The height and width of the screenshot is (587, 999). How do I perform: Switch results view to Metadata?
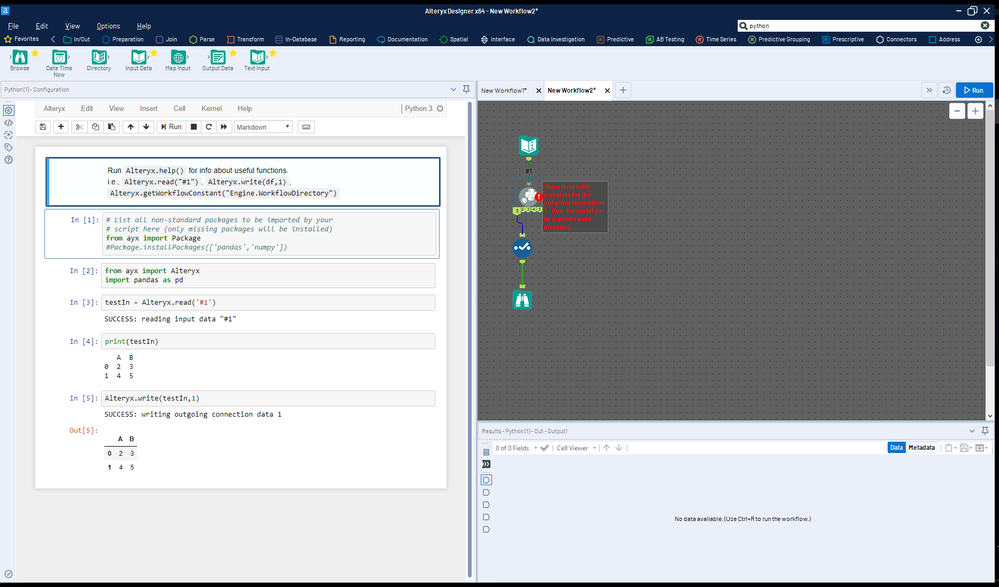click(921, 447)
